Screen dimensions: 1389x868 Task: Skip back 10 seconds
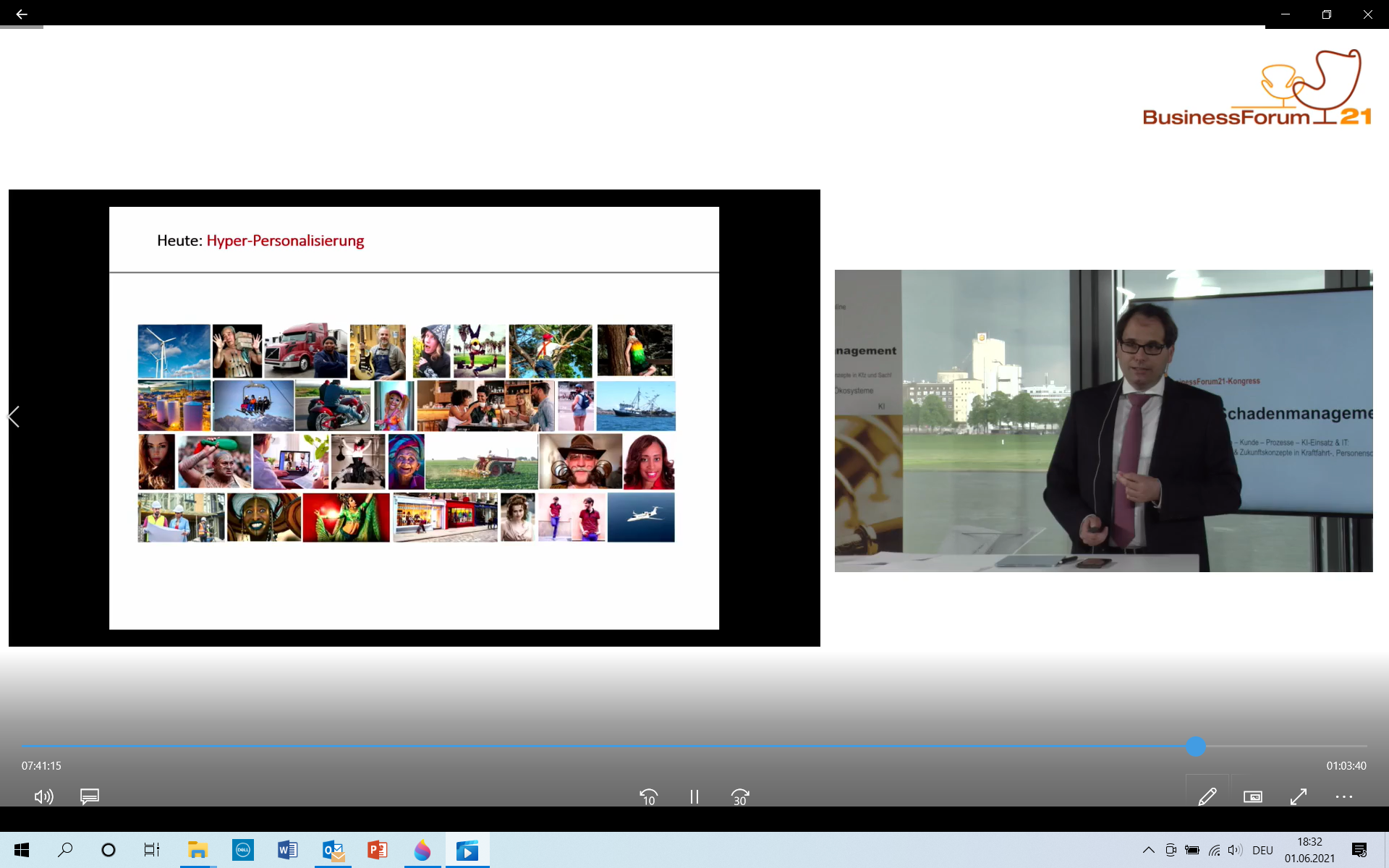point(648,796)
